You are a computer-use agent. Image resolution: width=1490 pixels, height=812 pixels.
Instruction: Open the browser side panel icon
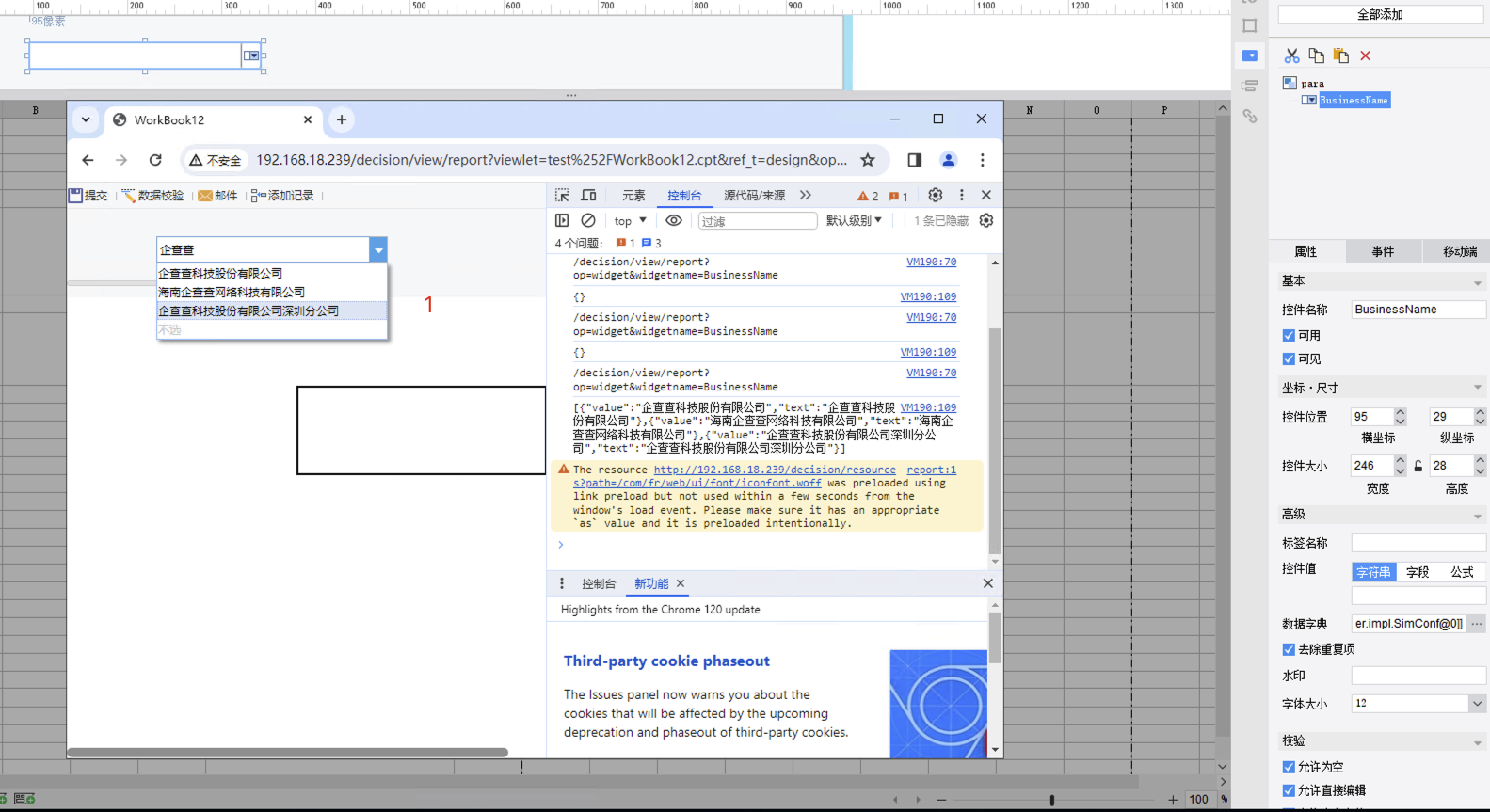click(x=914, y=160)
